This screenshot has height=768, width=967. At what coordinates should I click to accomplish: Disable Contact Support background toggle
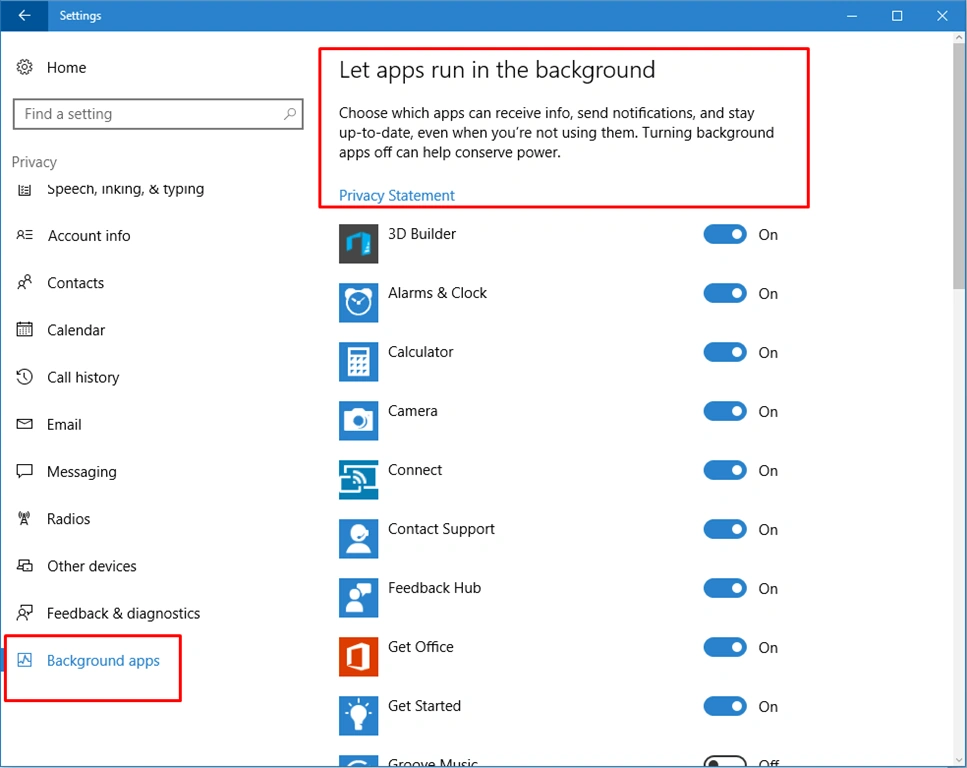point(725,529)
